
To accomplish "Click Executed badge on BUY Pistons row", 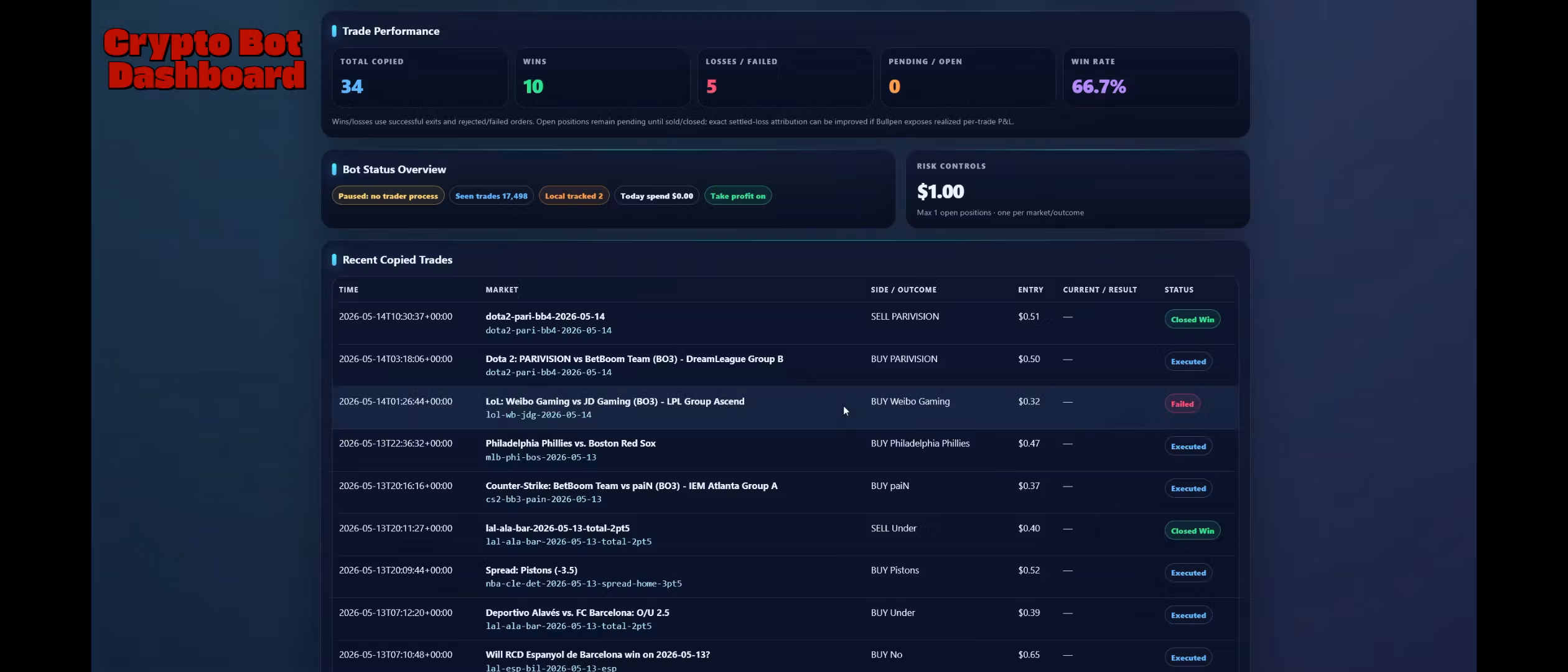I will point(1188,573).
